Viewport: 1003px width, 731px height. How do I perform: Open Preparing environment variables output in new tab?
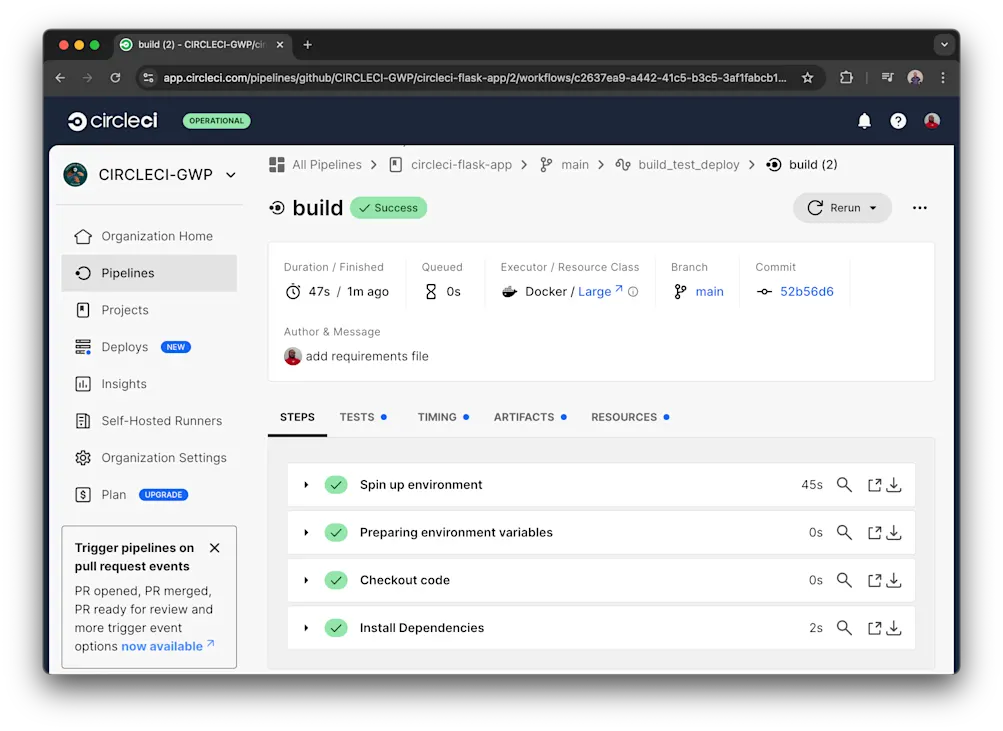[x=874, y=532]
